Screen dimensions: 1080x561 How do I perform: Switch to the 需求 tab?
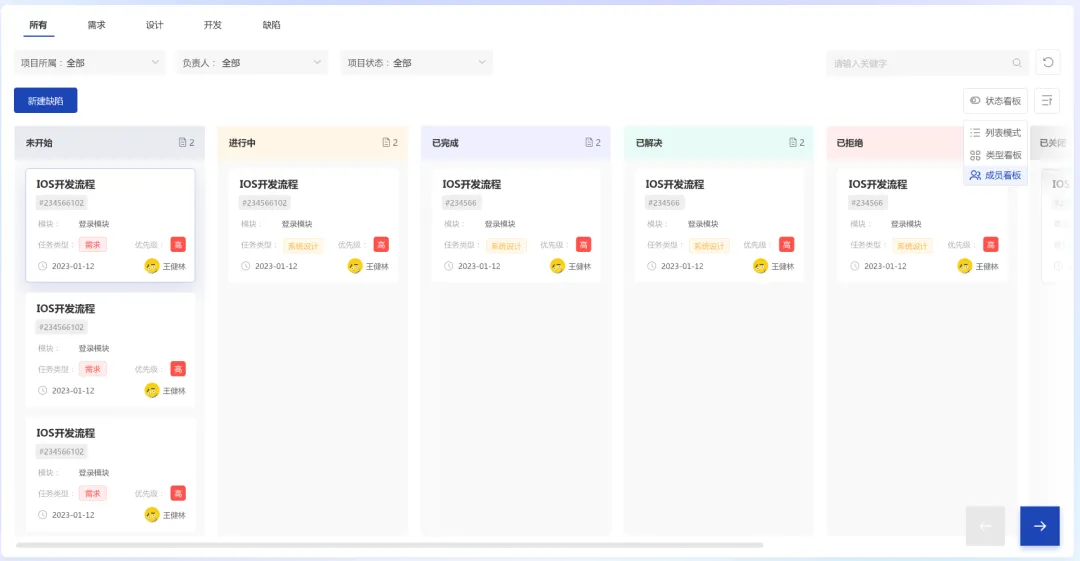(x=96, y=25)
